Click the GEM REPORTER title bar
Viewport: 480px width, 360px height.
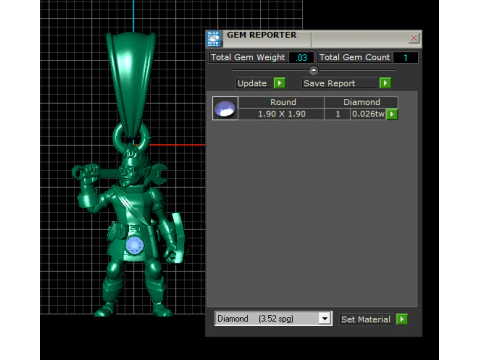[313, 38]
